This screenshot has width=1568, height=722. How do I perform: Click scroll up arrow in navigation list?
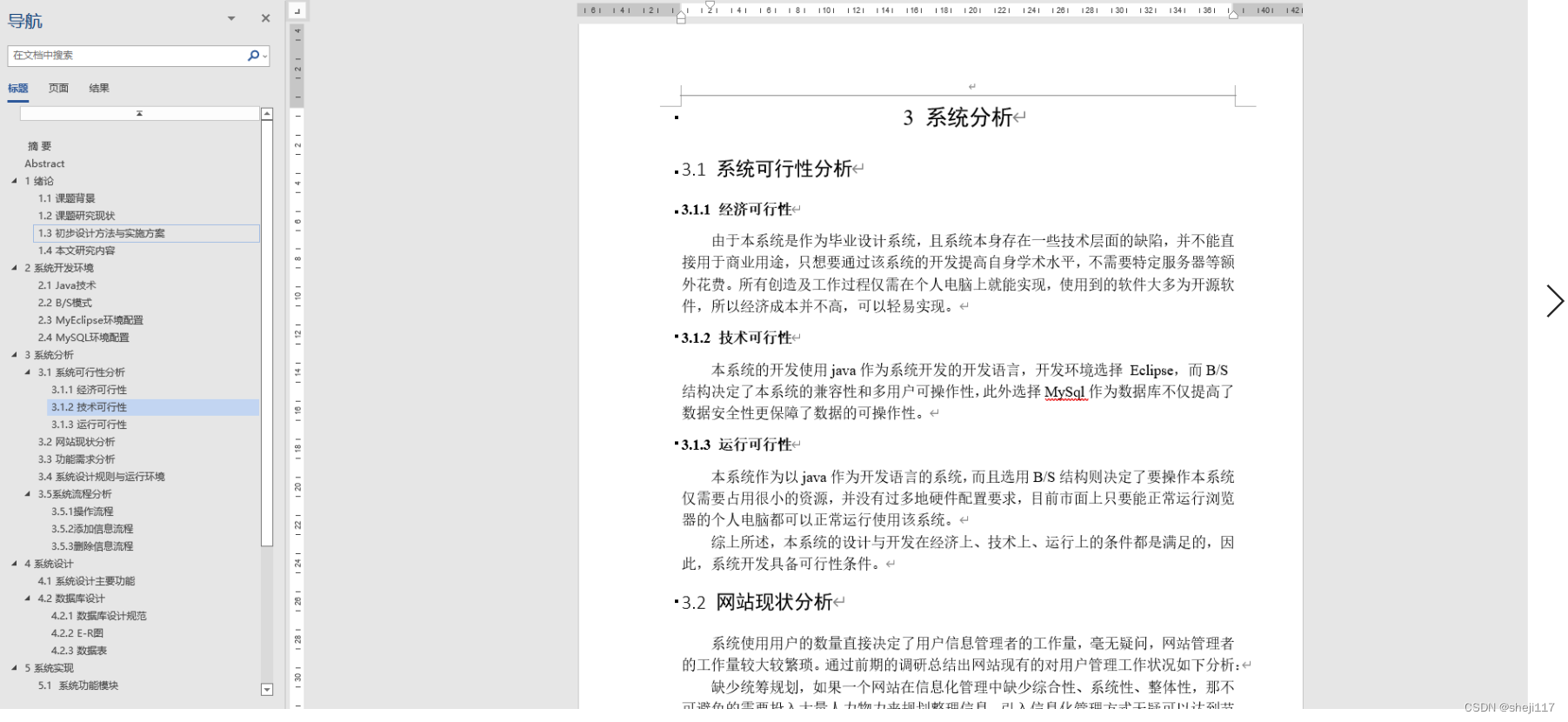point(267,114)
